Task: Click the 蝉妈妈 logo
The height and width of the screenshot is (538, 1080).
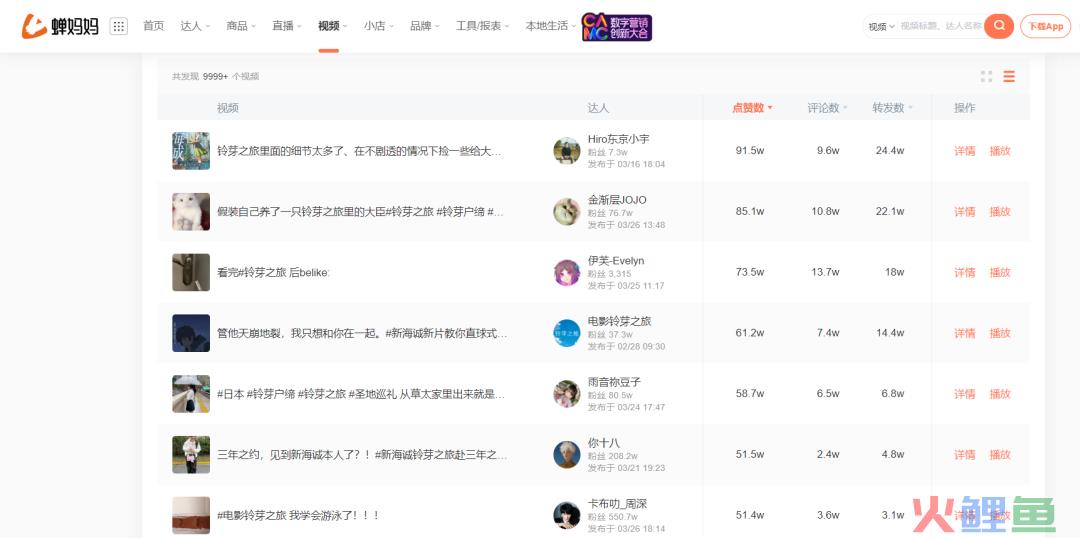Action: click(x=60, y=26)
